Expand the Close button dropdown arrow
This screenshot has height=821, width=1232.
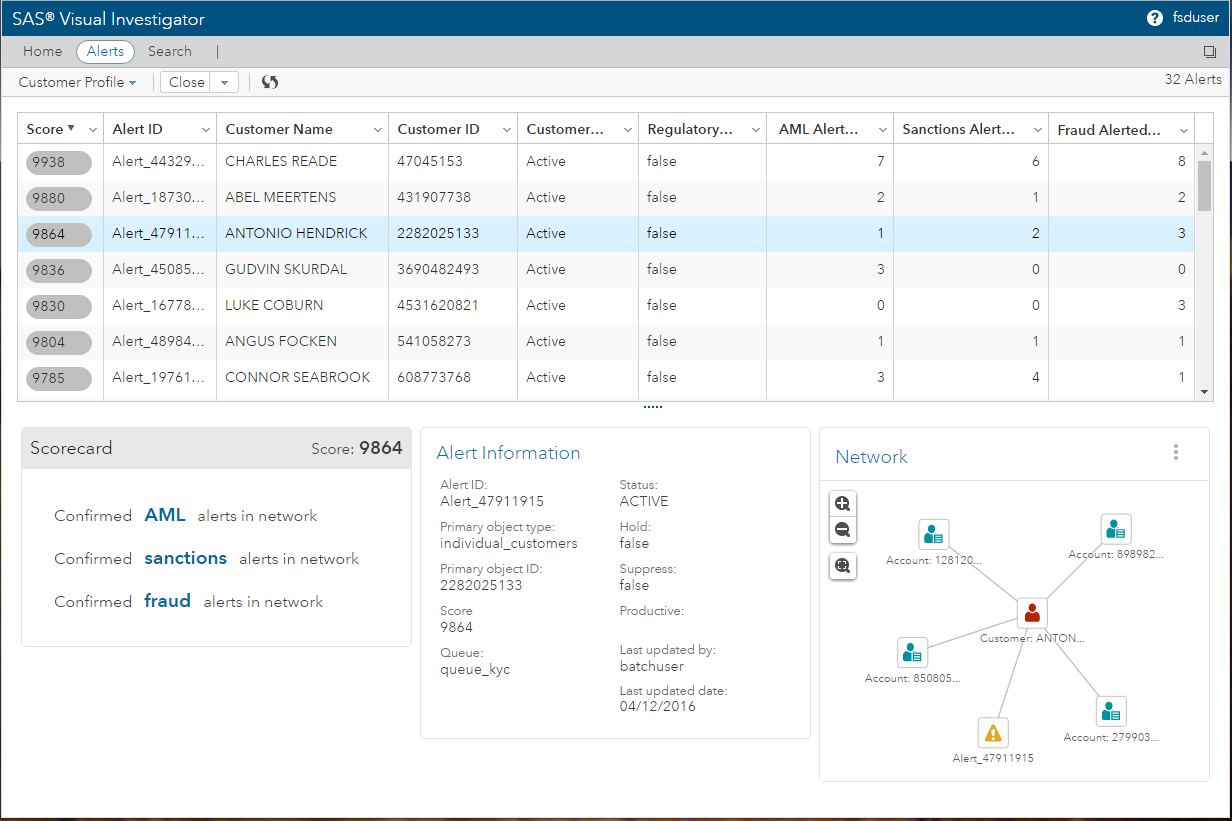point(225,82)
